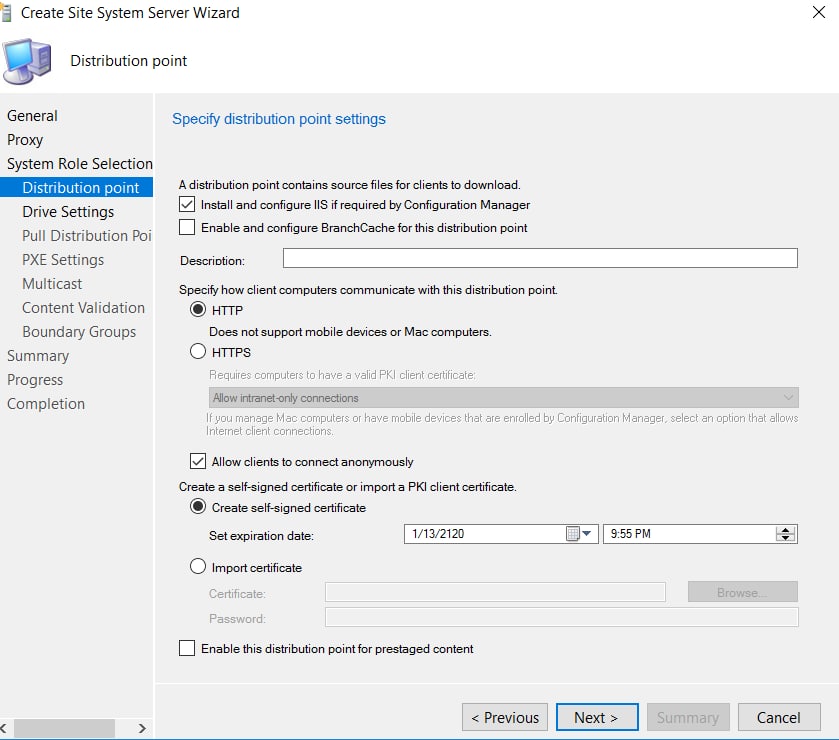This screenshot has width=839, height=740.
Task: Open Pull Distribution Point page
Action: point(87,235)
